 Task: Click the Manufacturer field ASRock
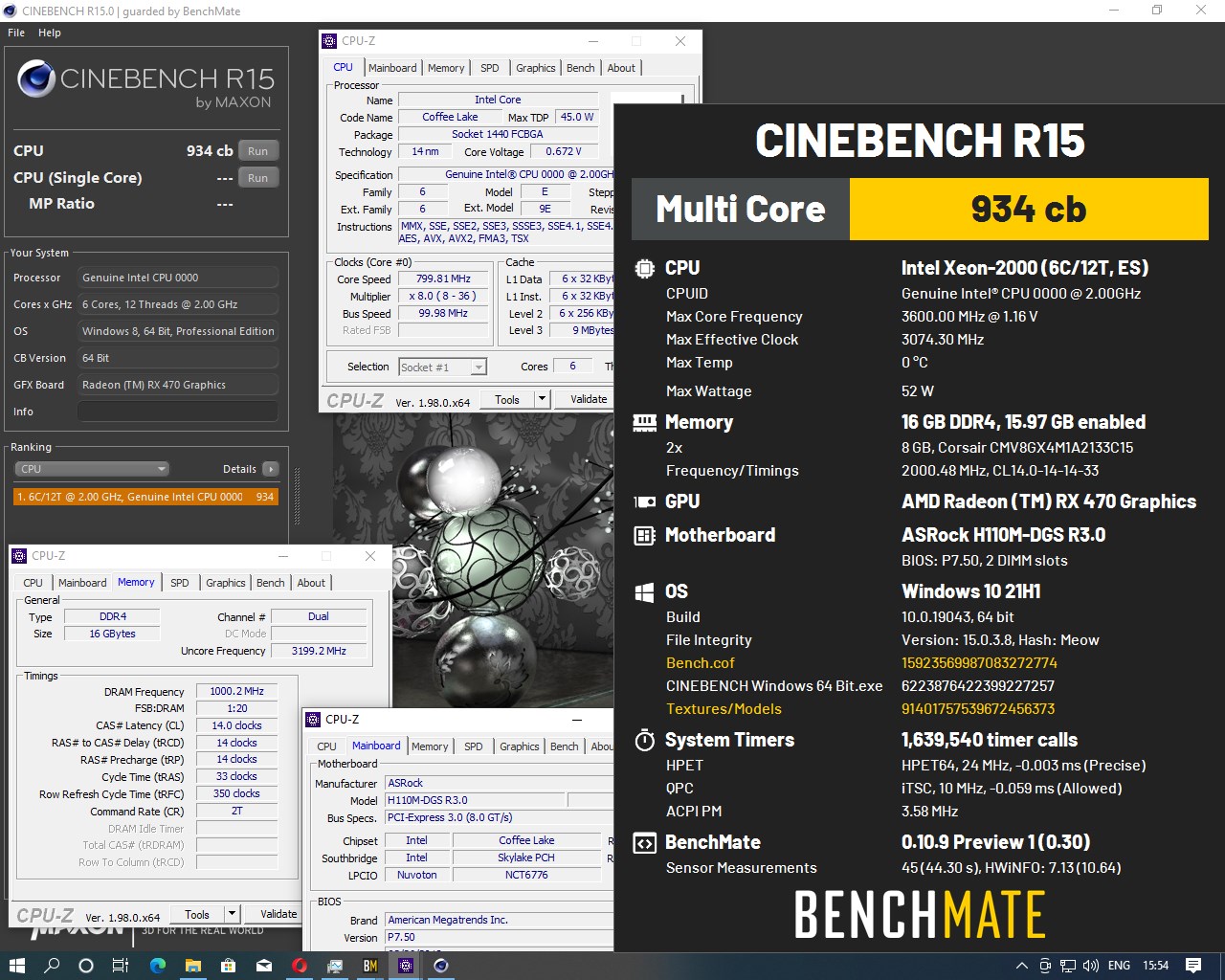click(x=498, y=783)
